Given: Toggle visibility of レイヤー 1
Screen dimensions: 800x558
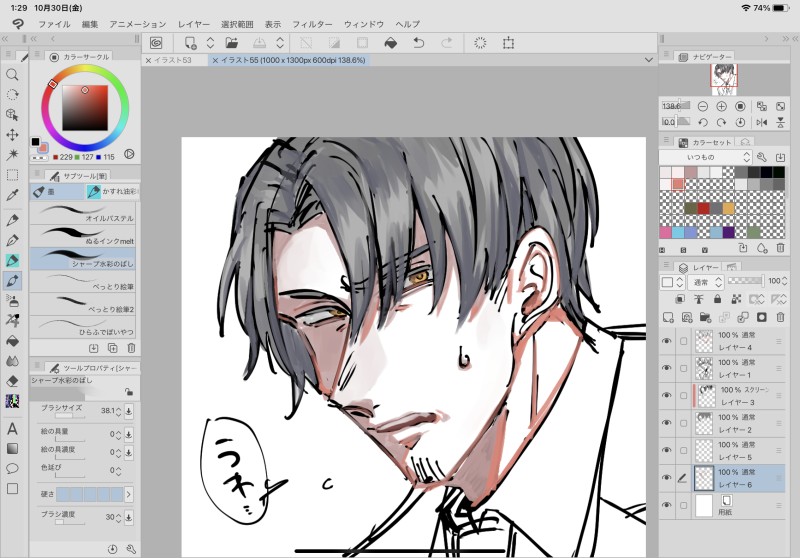Looking at the screenshot, I should tap(666, 368).
